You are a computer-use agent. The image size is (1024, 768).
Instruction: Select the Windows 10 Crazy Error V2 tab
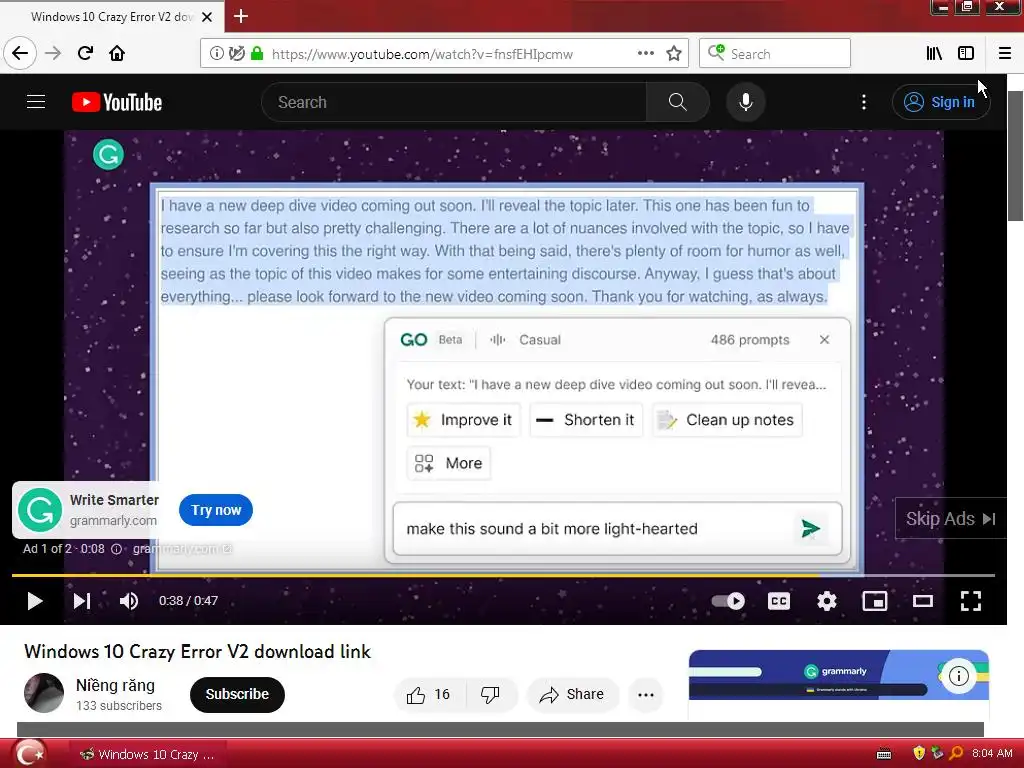click(x=112, y=17)
